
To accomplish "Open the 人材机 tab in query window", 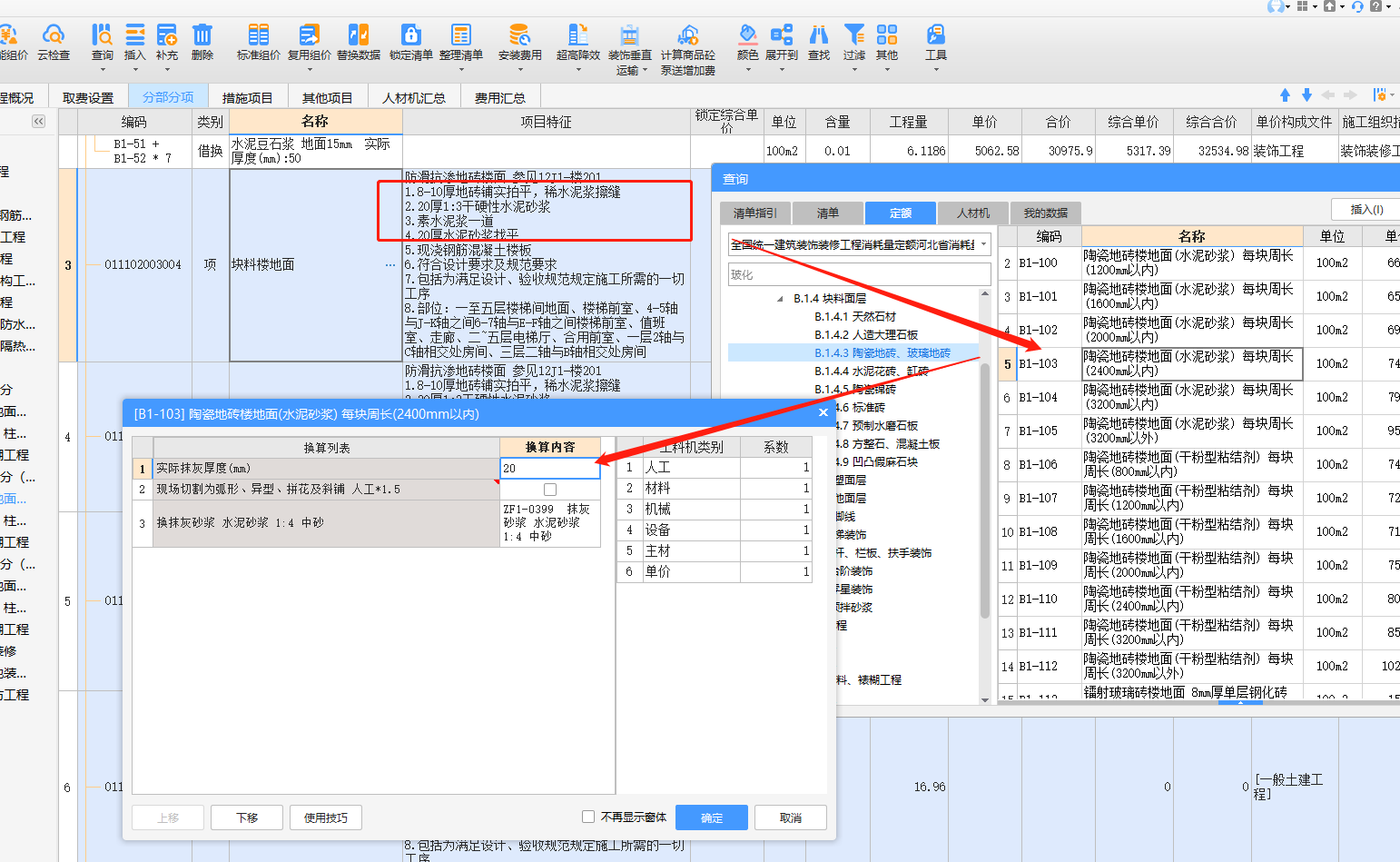I will (972, 213).
